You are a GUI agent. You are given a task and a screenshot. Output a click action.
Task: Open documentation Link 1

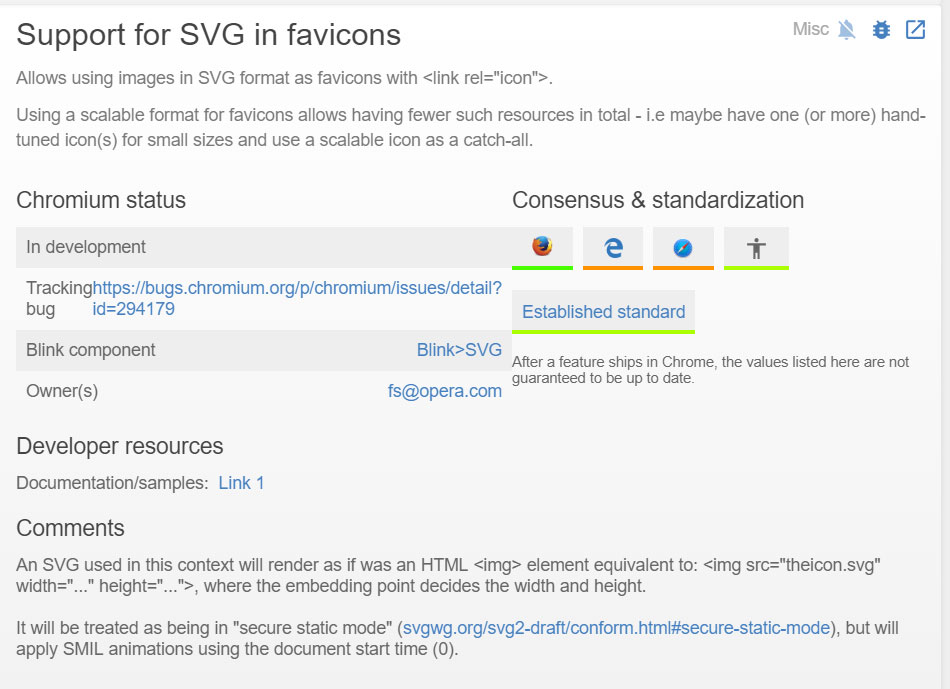(241, 483)
